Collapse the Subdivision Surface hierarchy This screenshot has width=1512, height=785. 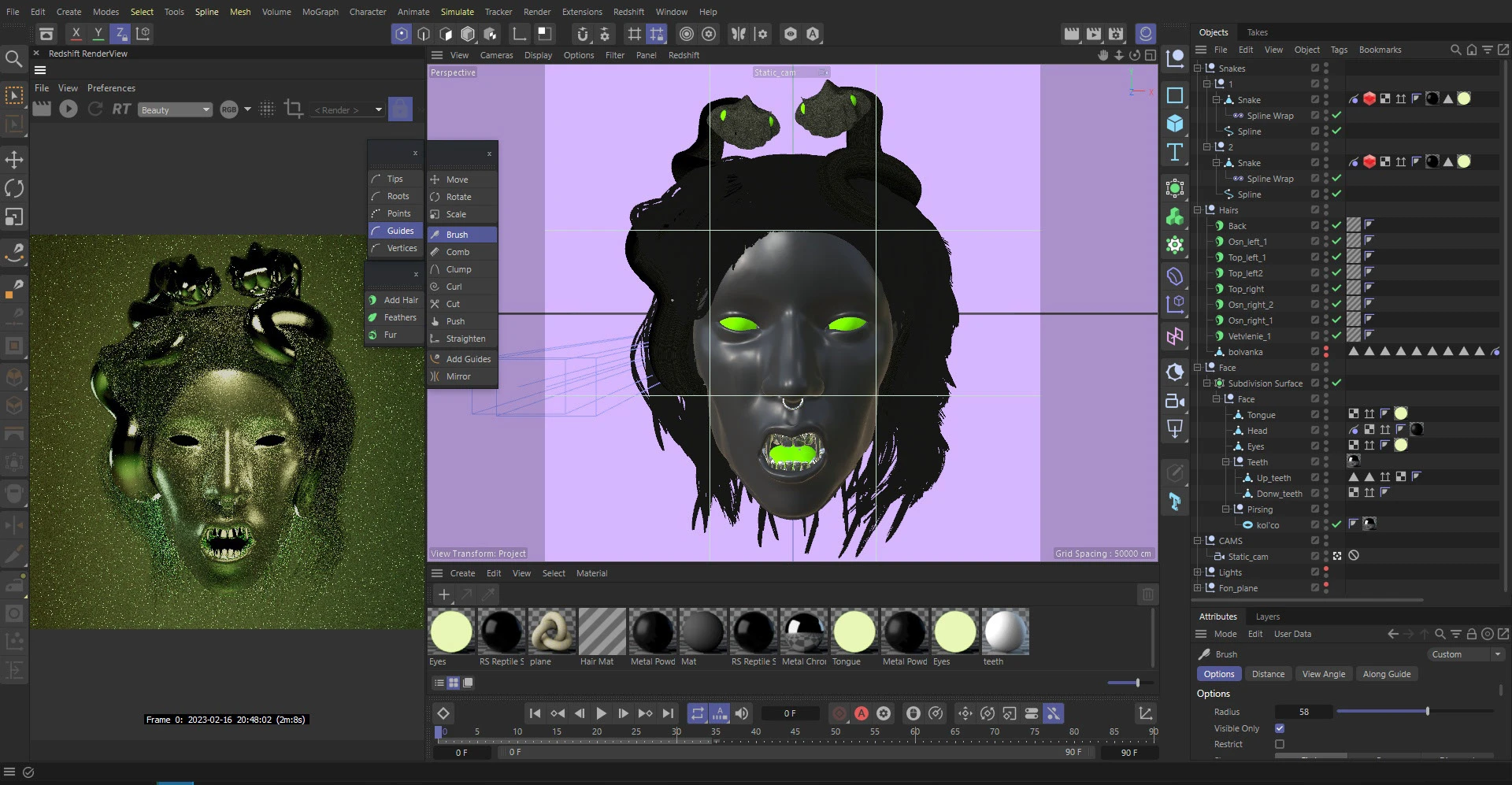tap(1206, 383)
